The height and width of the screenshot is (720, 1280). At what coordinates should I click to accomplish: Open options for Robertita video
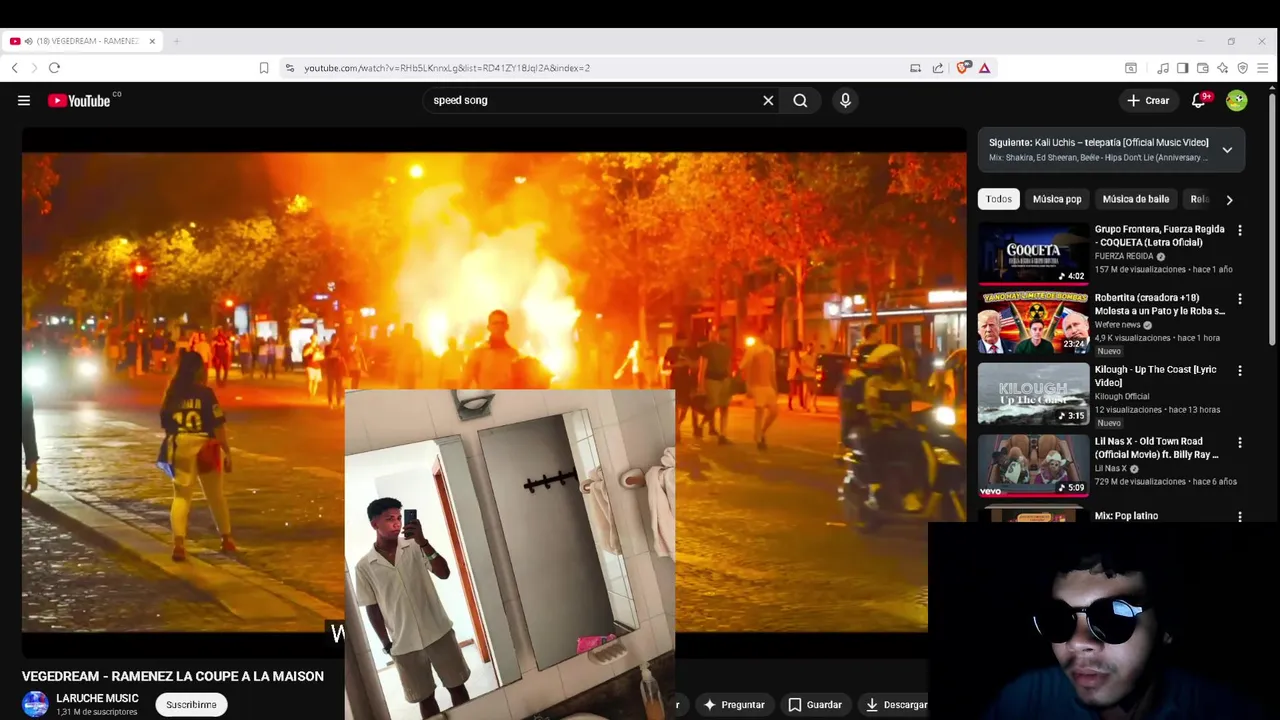(1240, 298)
